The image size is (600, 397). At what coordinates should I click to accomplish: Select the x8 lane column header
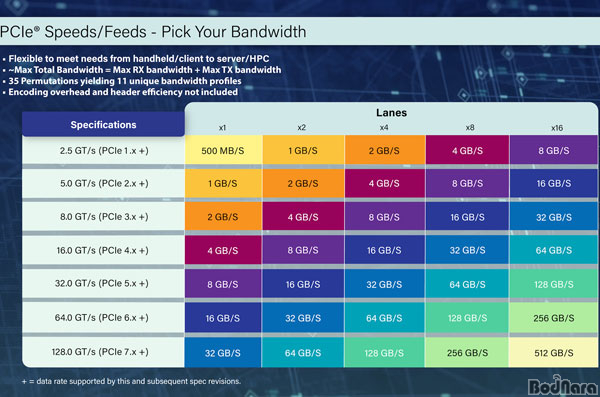(470, 127)
